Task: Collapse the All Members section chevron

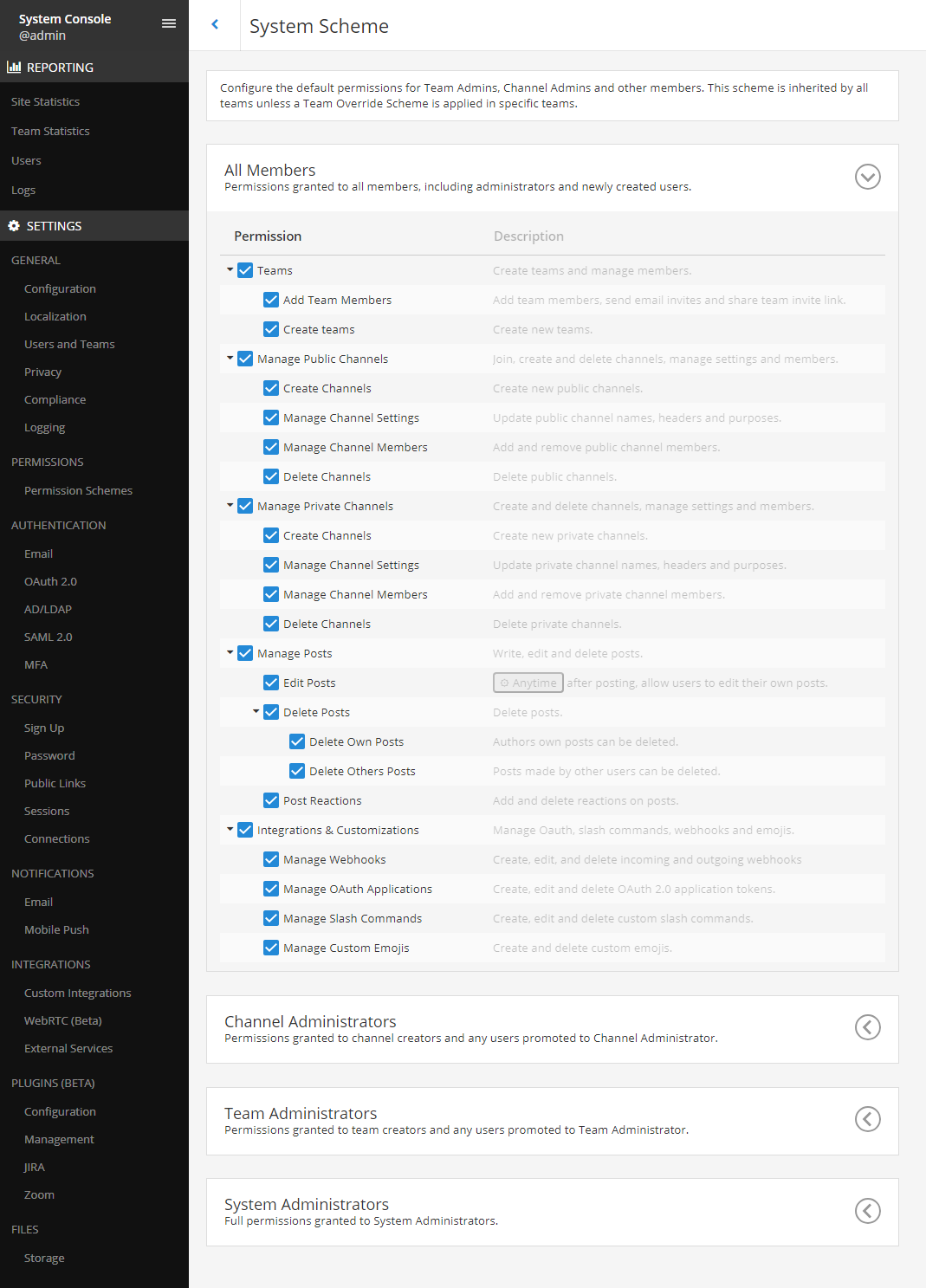Action: (867, 177)
